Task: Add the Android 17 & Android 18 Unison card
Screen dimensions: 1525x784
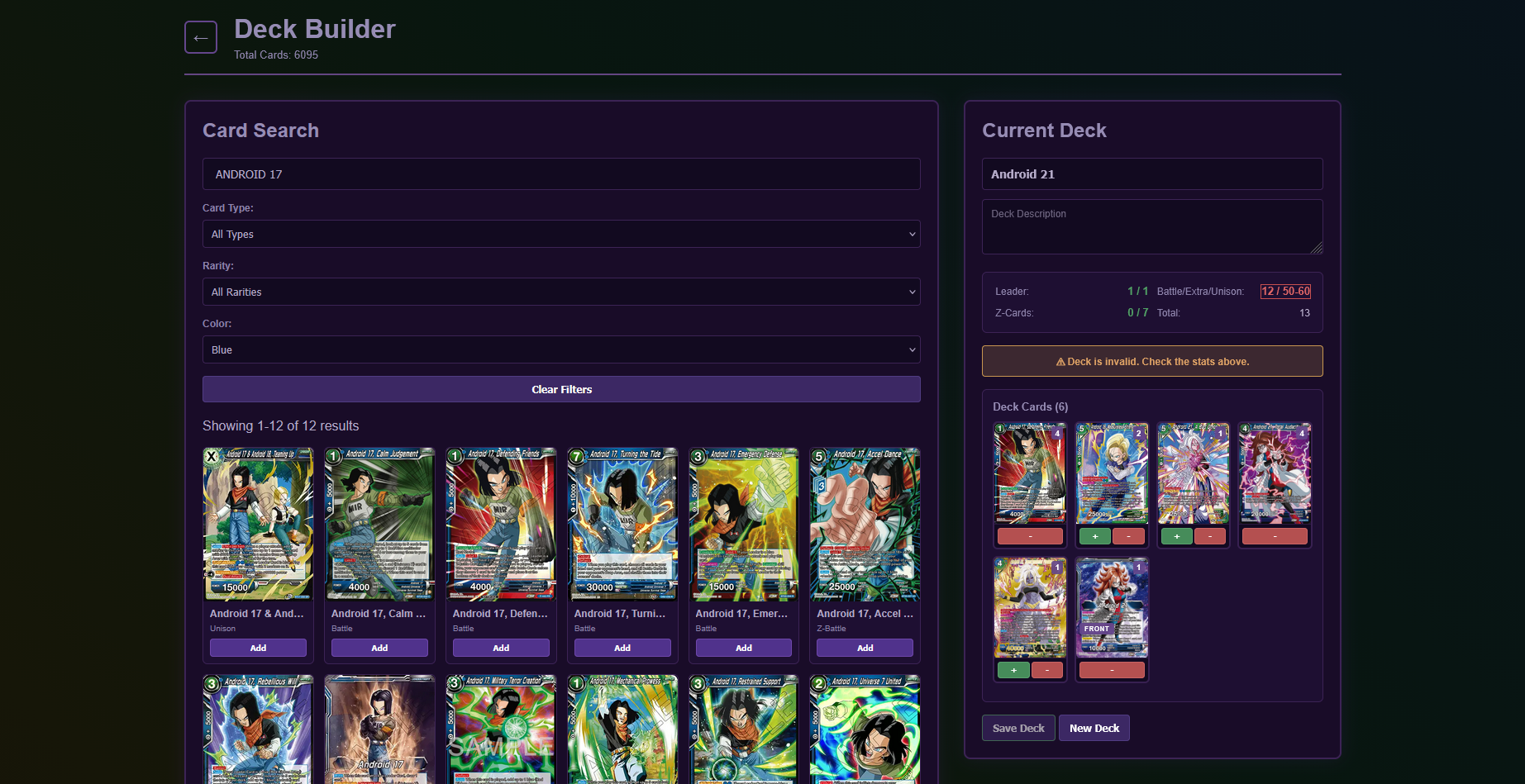Action: point(258,648)
